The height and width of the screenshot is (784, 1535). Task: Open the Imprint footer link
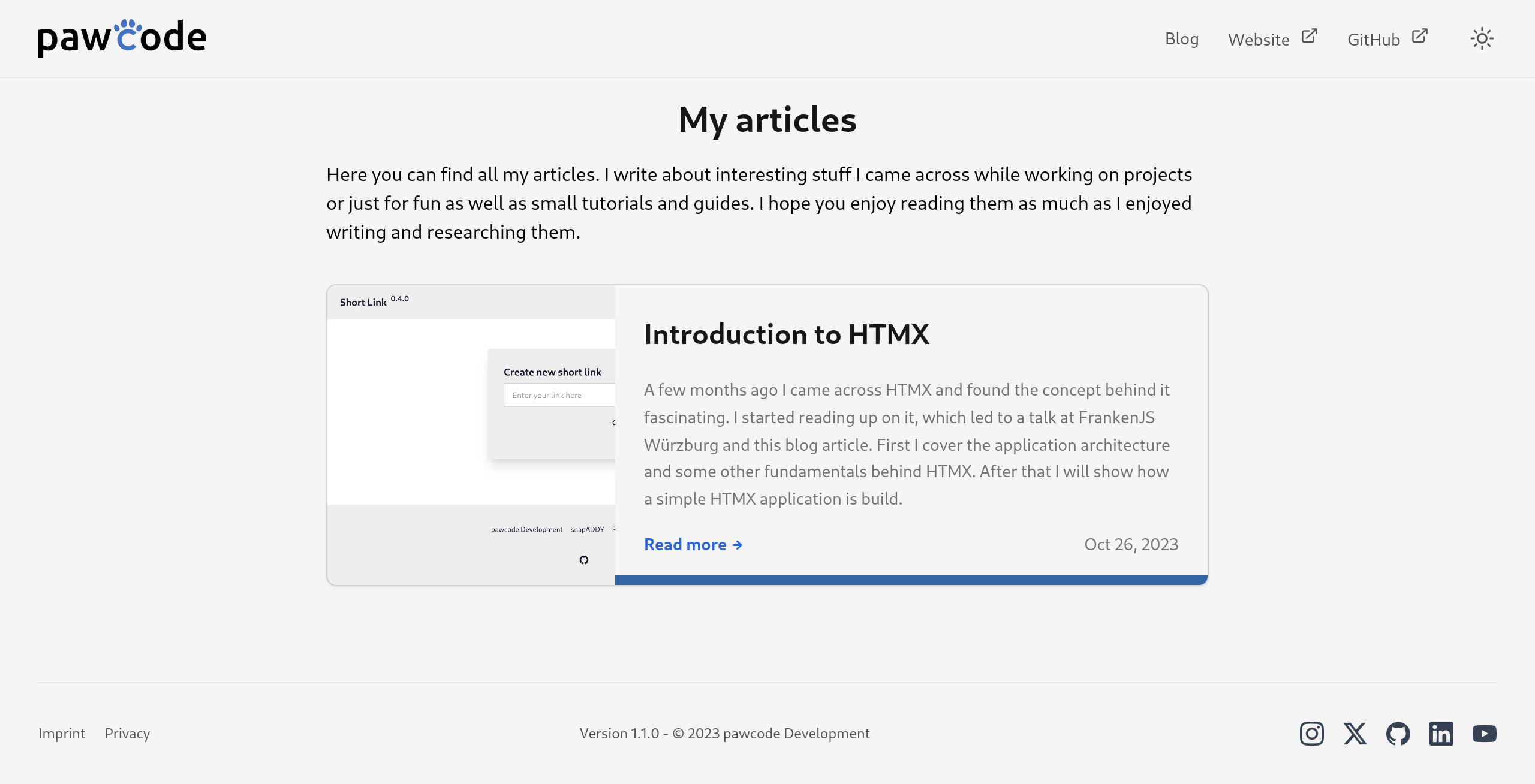coord(62,734)
